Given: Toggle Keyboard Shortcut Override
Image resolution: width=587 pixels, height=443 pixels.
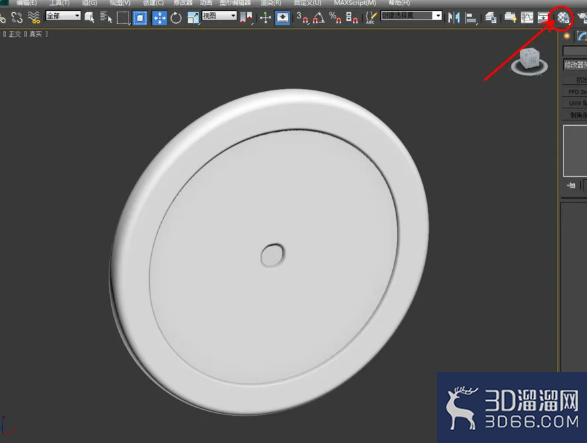Looking at the screenshot, I should 282,18.
